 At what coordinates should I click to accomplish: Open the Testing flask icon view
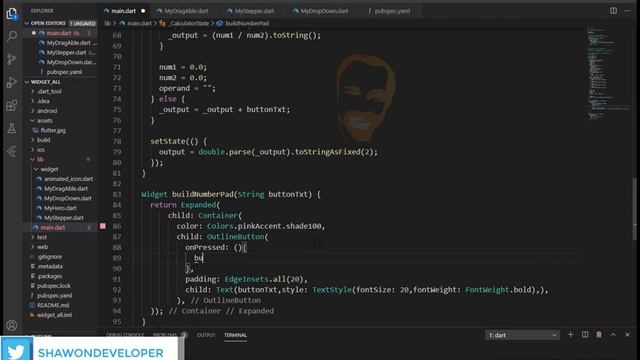11,128
